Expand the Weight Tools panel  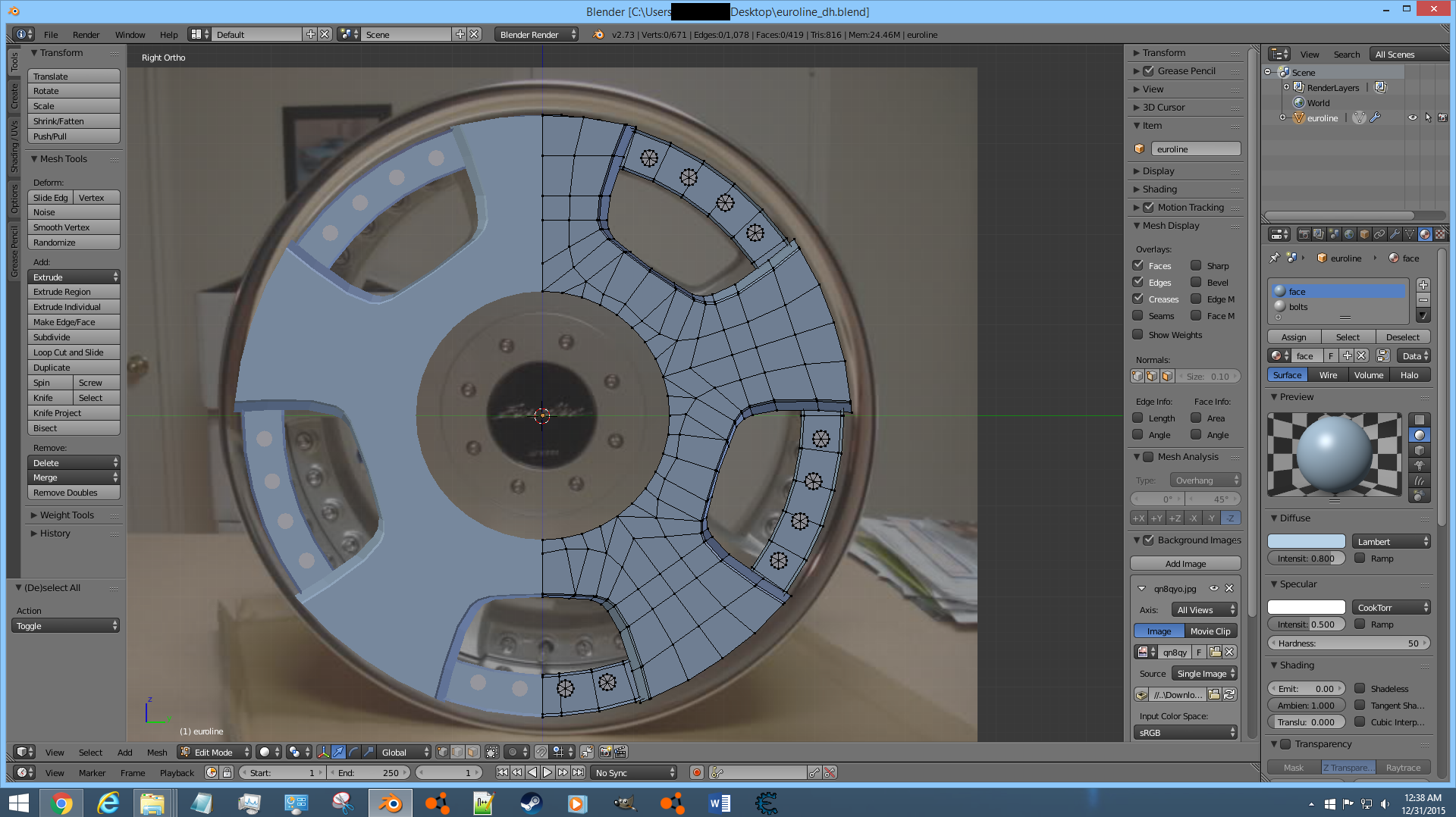click(x=67, y=515)
